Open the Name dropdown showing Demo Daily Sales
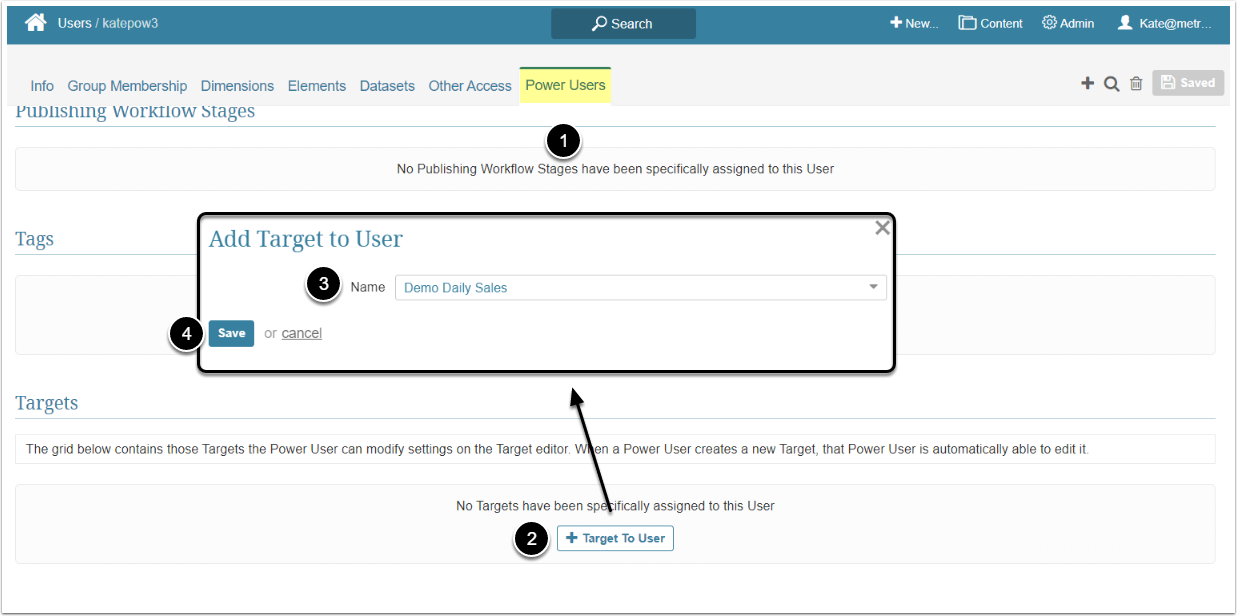Viewport: 1237px width, 616px height. pos(640,287)
